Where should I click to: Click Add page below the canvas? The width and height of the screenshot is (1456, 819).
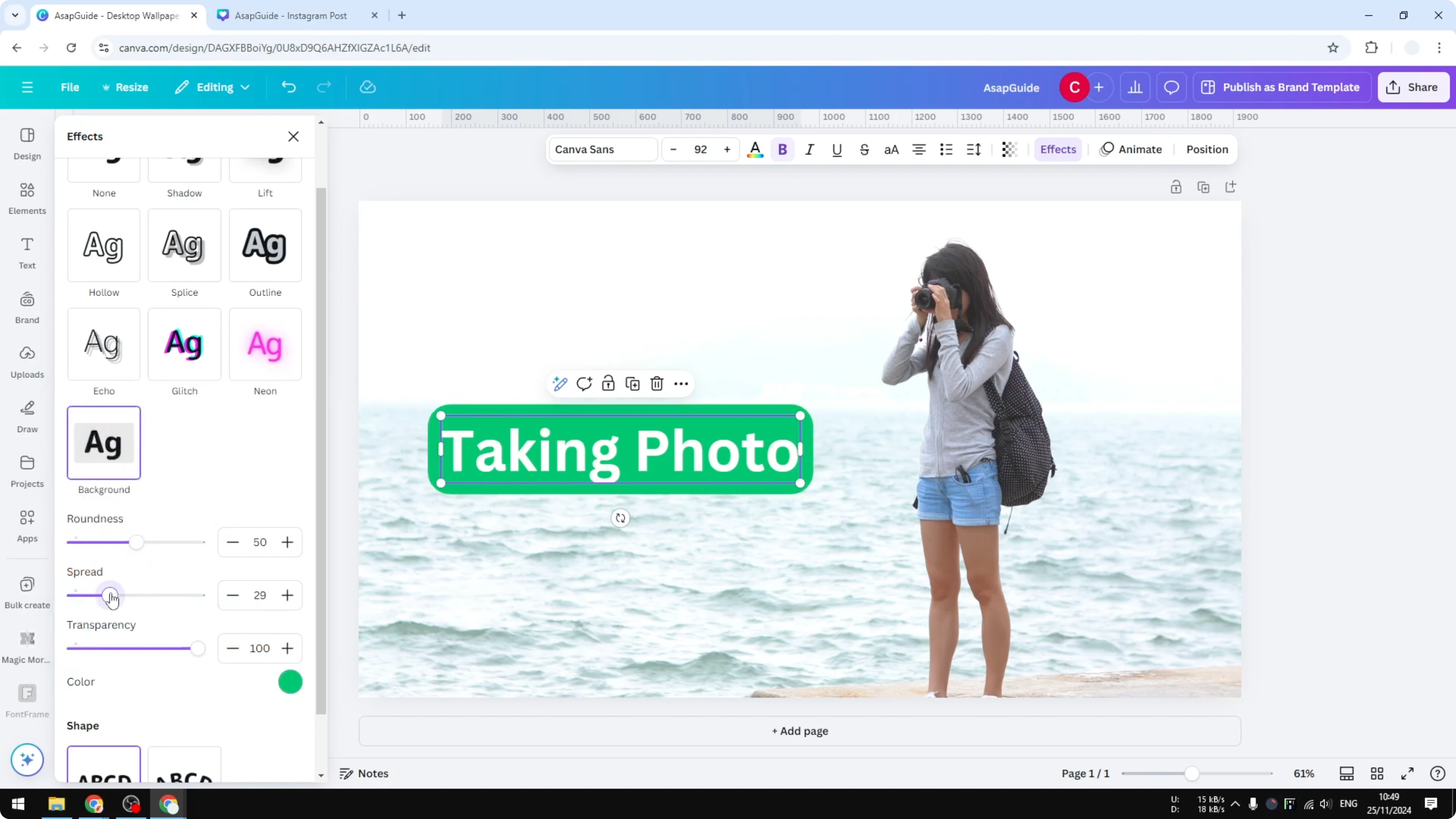799,731
